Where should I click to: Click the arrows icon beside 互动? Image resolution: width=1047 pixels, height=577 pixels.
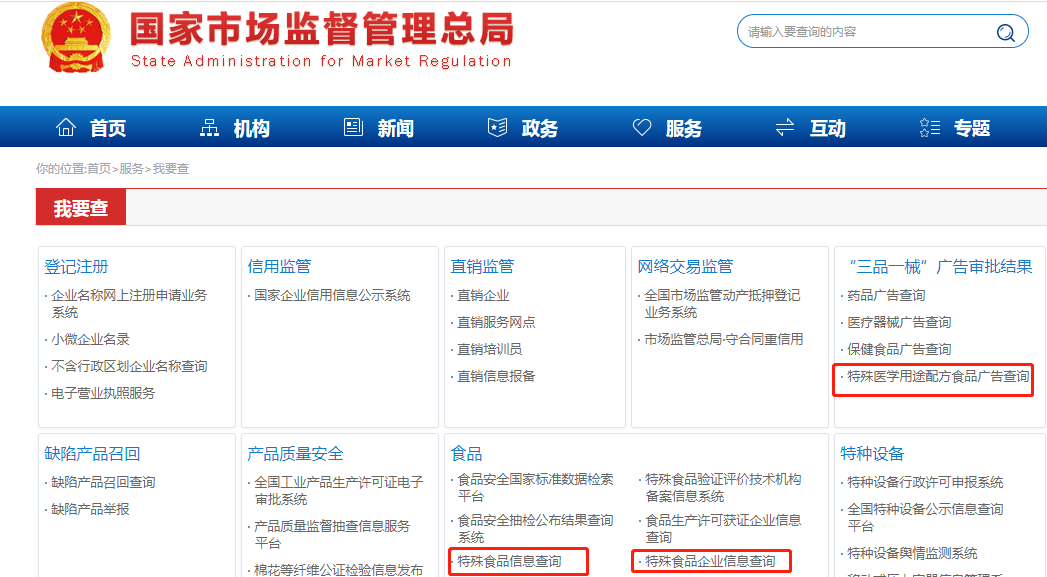(x=785, y=127)
